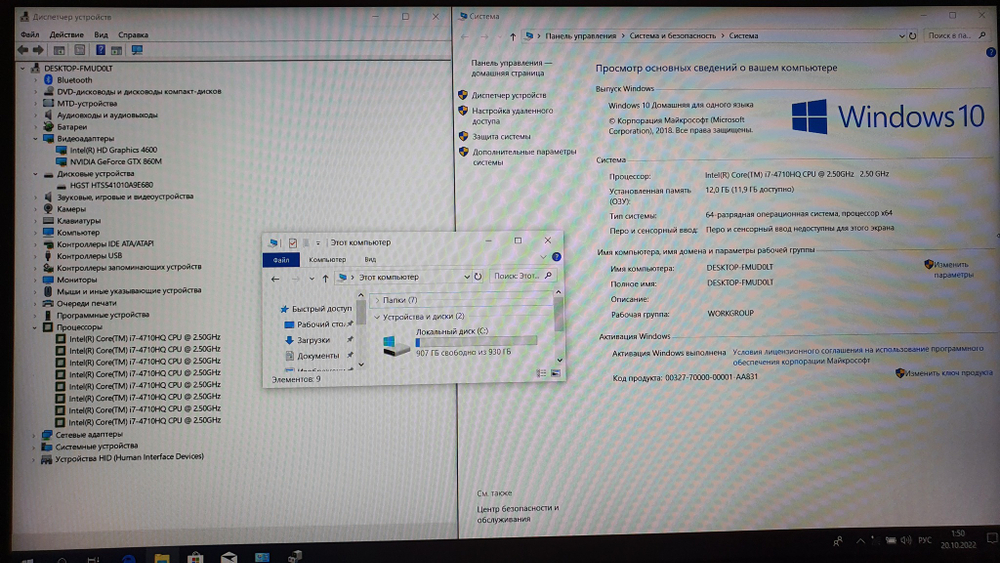Open the Компьютер ribbon tab in Explorer

coord(327,260)
